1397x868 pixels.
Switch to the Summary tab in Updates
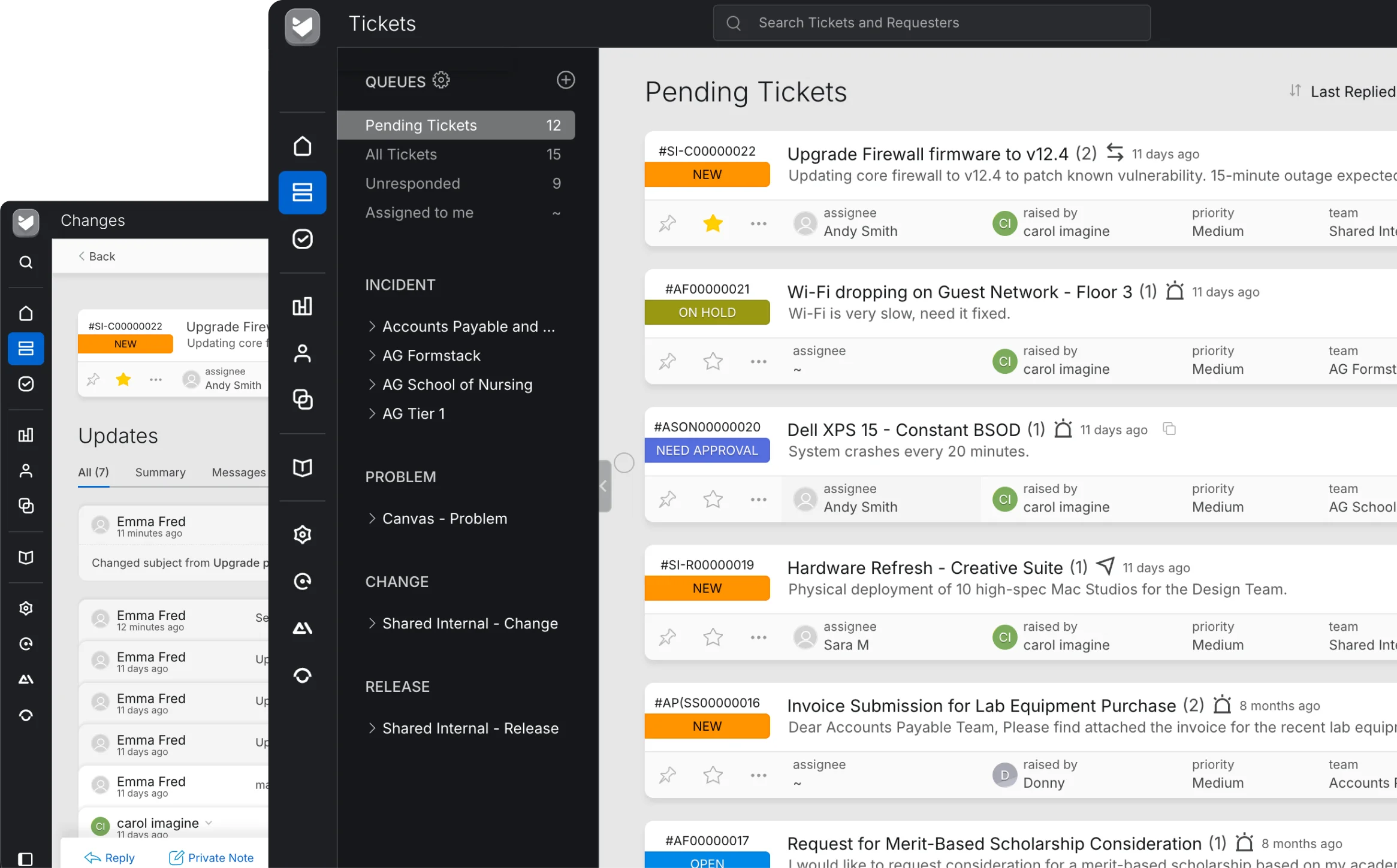click(x=160, y=472)
